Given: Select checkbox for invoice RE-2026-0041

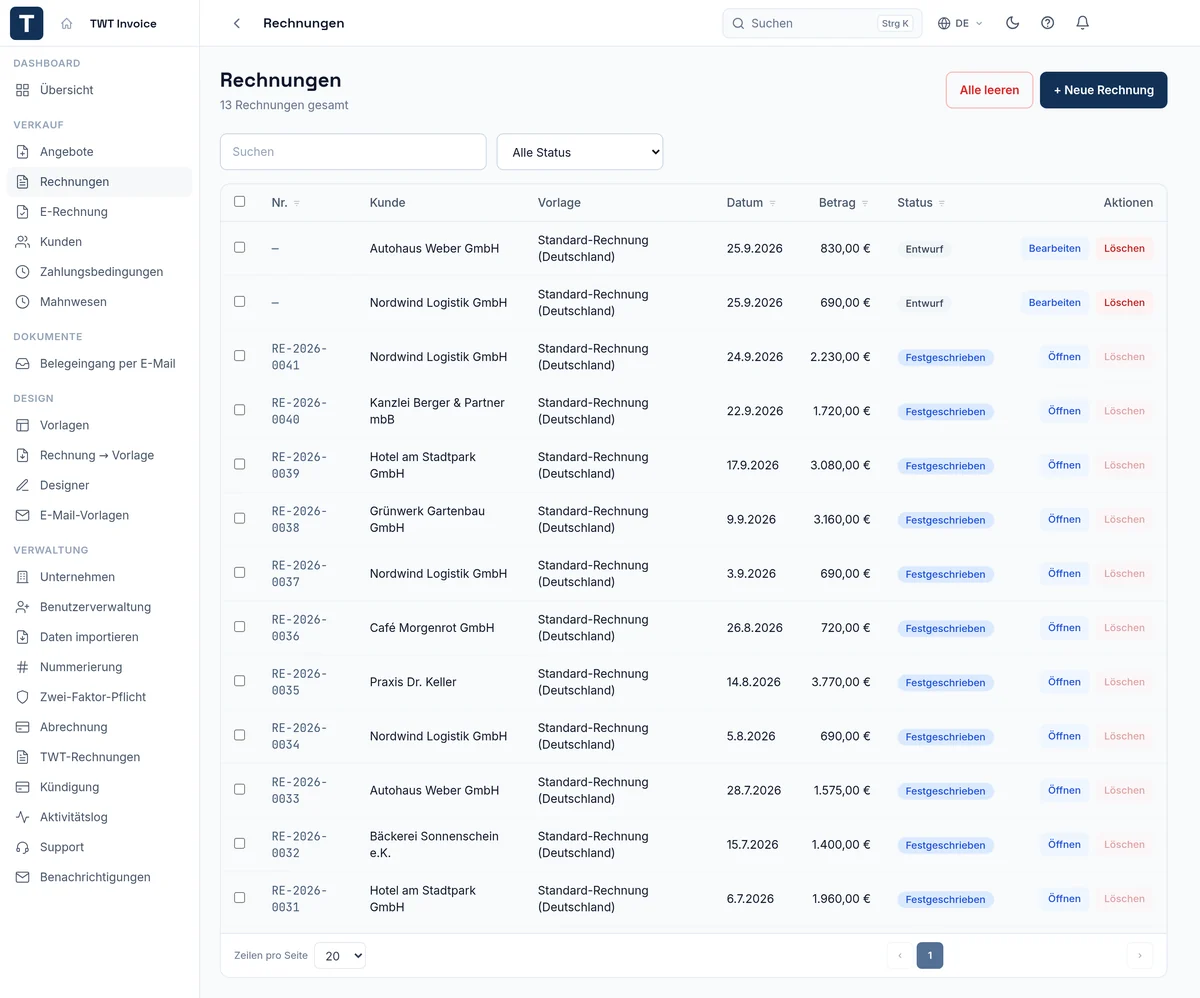Looking at the screenshot, I should pyautogui.click(x=239, y=355).
